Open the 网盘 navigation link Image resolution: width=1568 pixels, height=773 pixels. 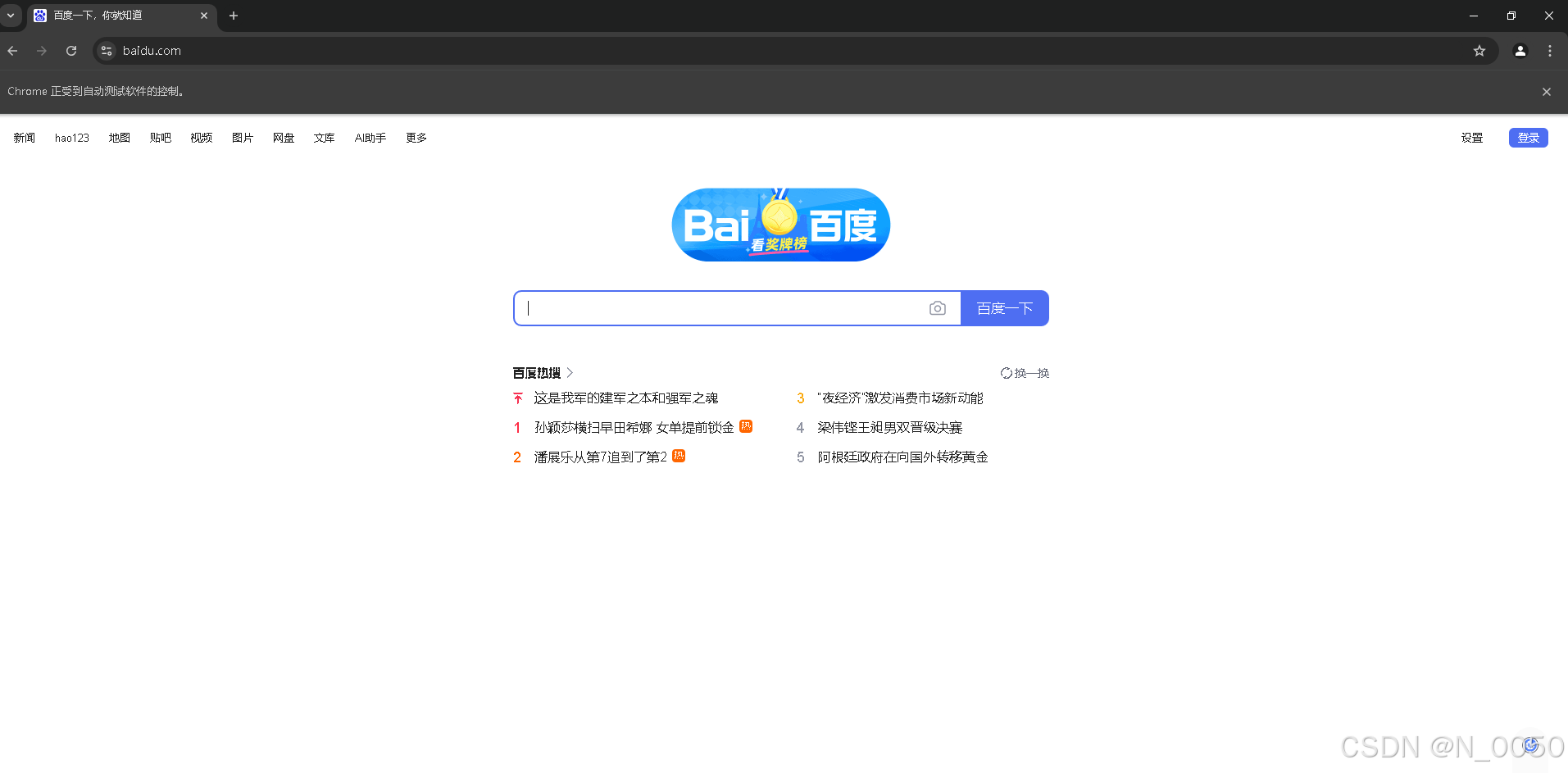click(284, 138)
